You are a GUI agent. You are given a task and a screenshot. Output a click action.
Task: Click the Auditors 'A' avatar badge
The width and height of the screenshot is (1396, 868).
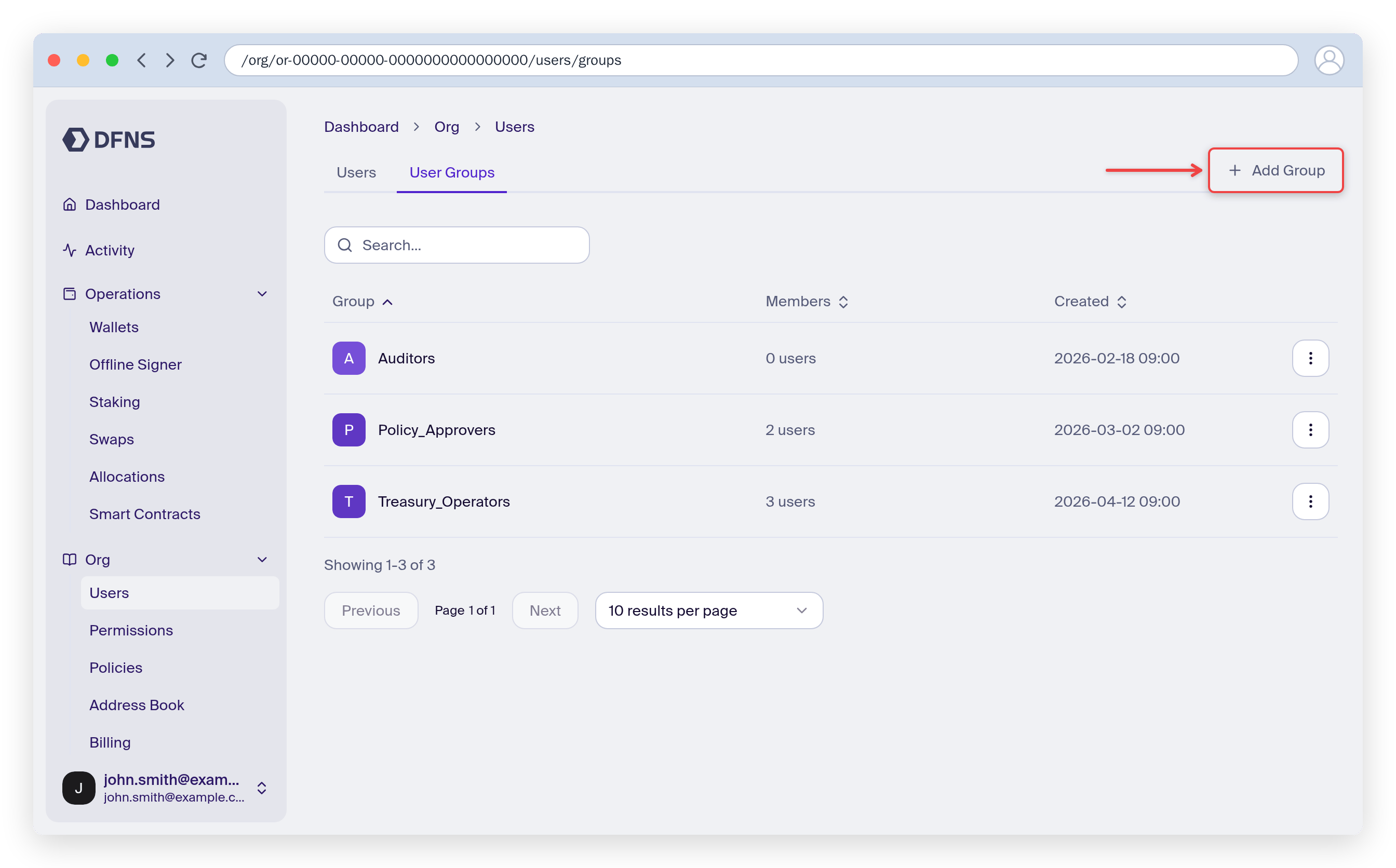coord(348,358)
